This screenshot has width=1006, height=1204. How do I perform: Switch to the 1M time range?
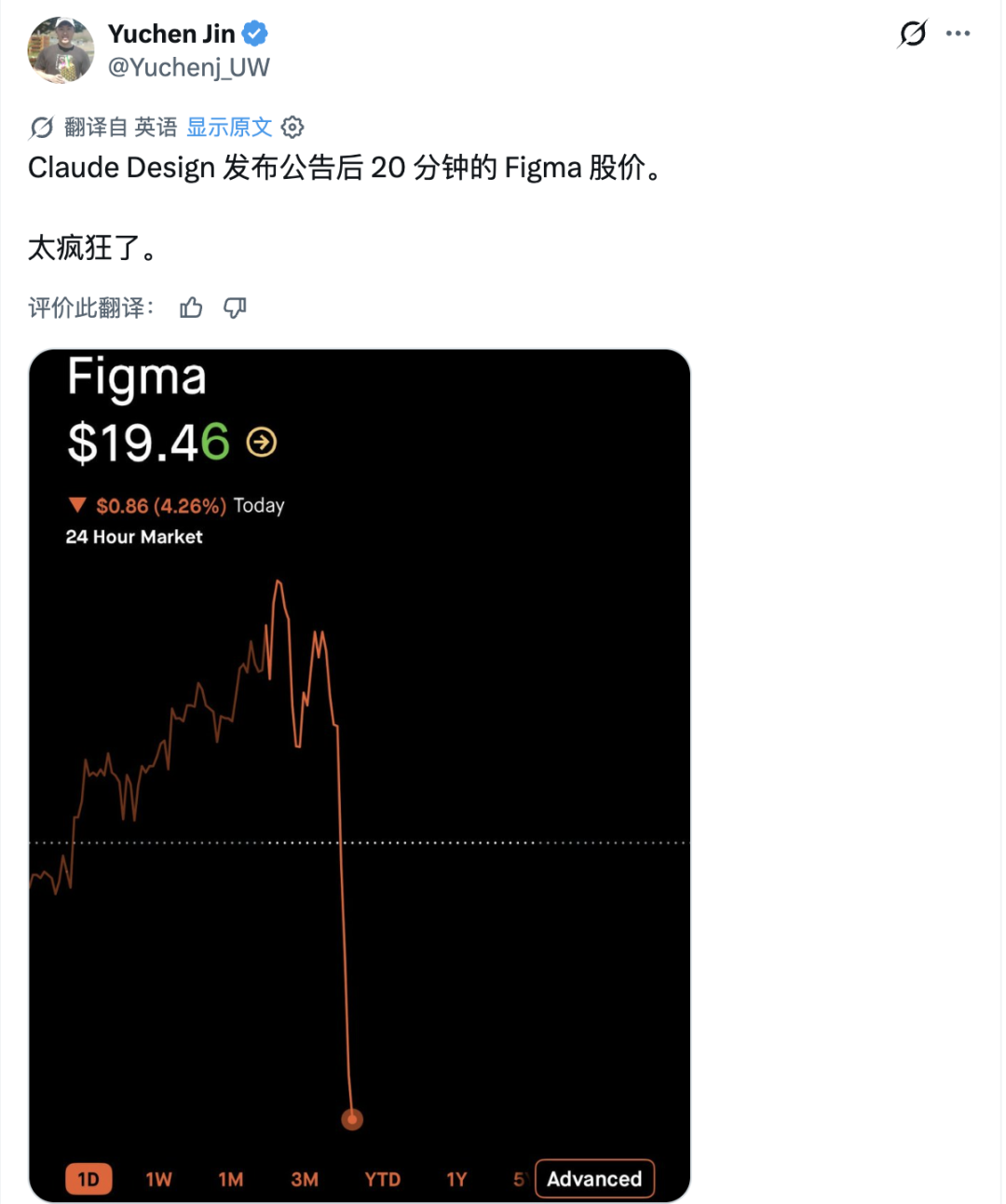[231, 1179]
